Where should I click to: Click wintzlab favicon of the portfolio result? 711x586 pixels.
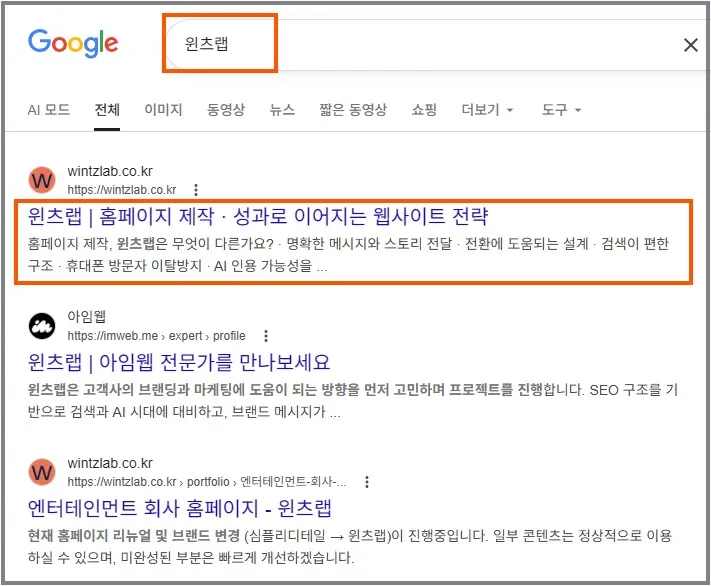coord(42,472)
